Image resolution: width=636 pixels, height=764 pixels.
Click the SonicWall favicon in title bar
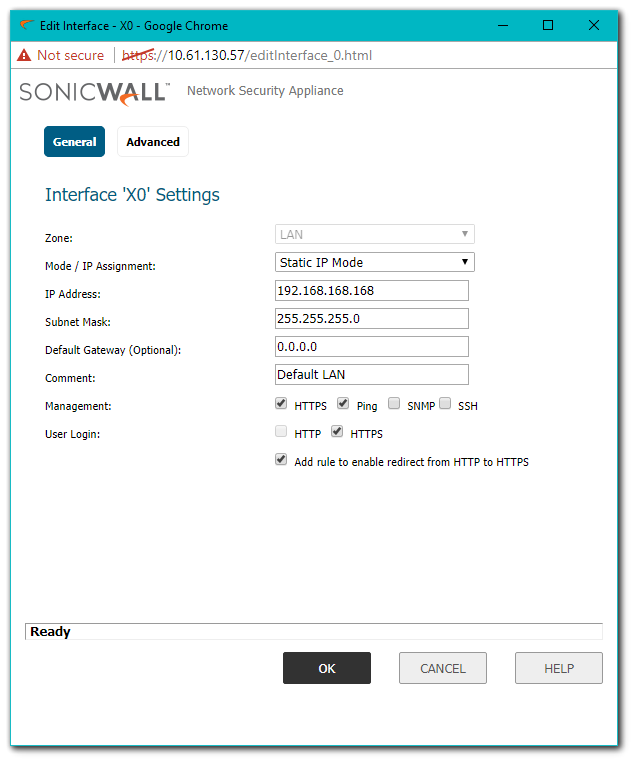pyautogui.click(x=25, y=25)
